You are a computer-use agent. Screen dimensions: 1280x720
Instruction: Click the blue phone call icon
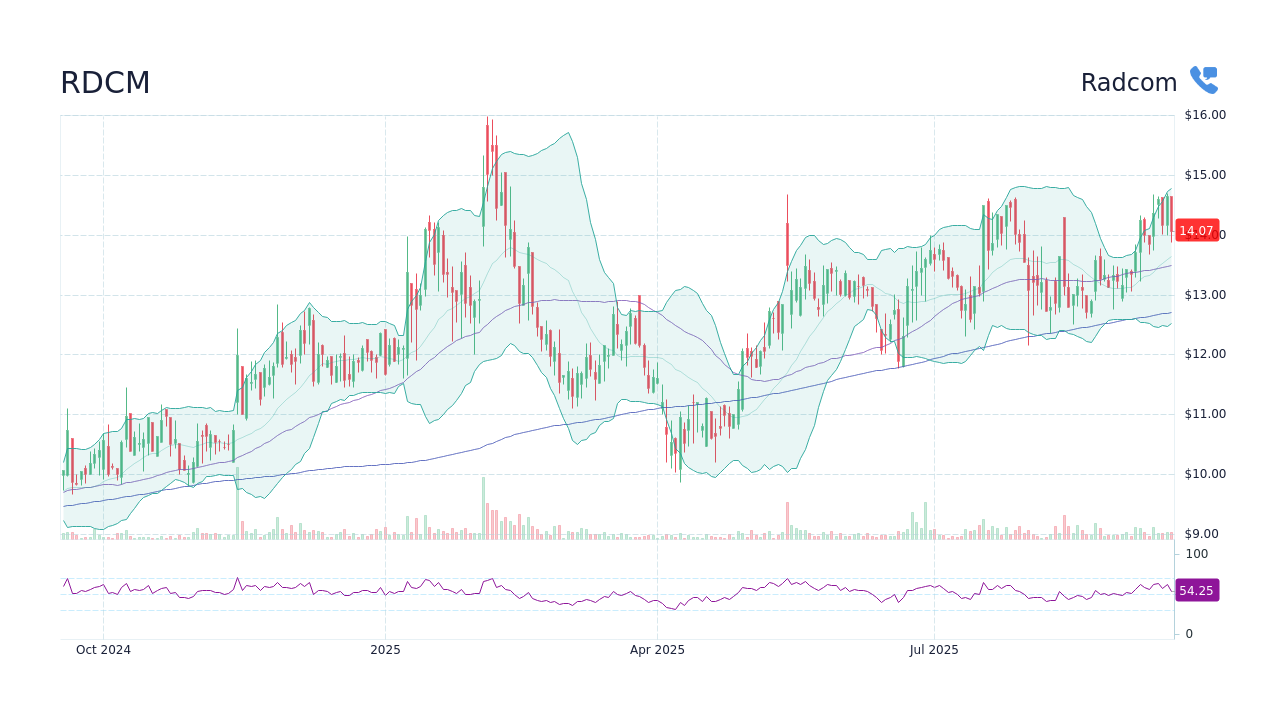(1203, 79)
